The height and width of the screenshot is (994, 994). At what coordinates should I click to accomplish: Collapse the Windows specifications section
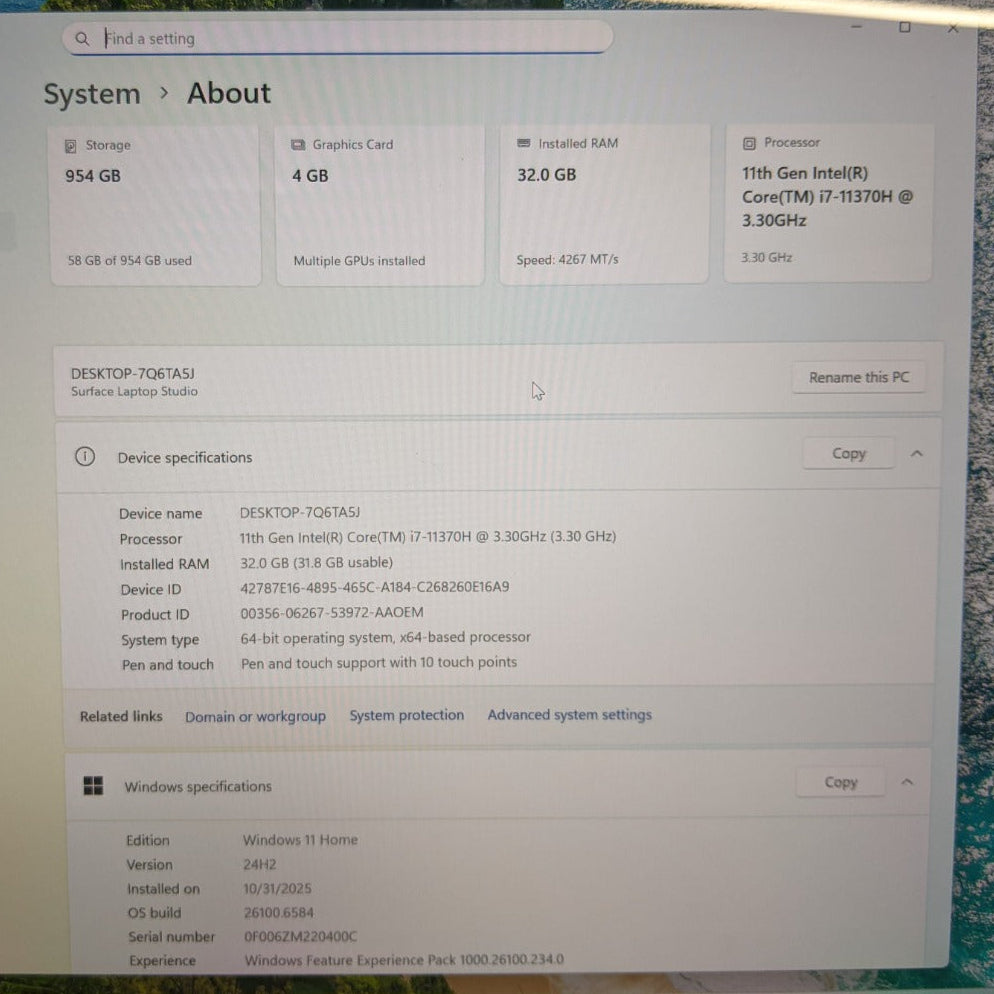[908, 782]
